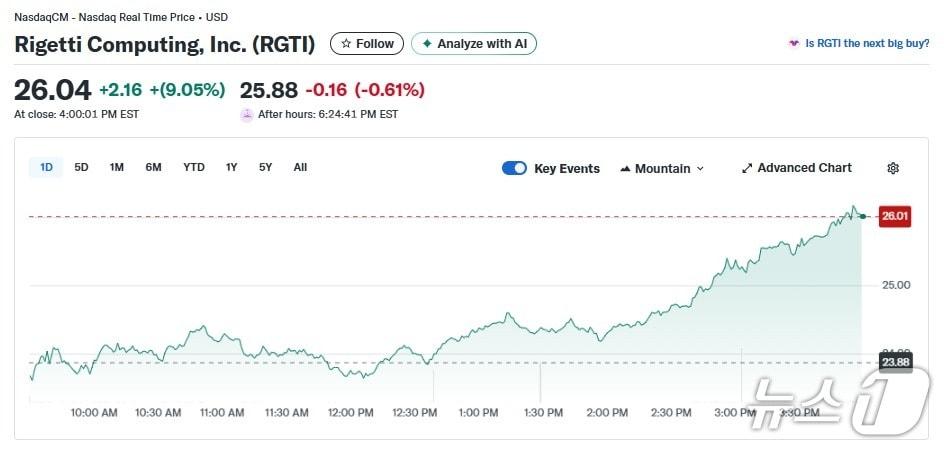Click the 26.01 current price label on chart
944x449 pixels.
click(x=894, y=216)
